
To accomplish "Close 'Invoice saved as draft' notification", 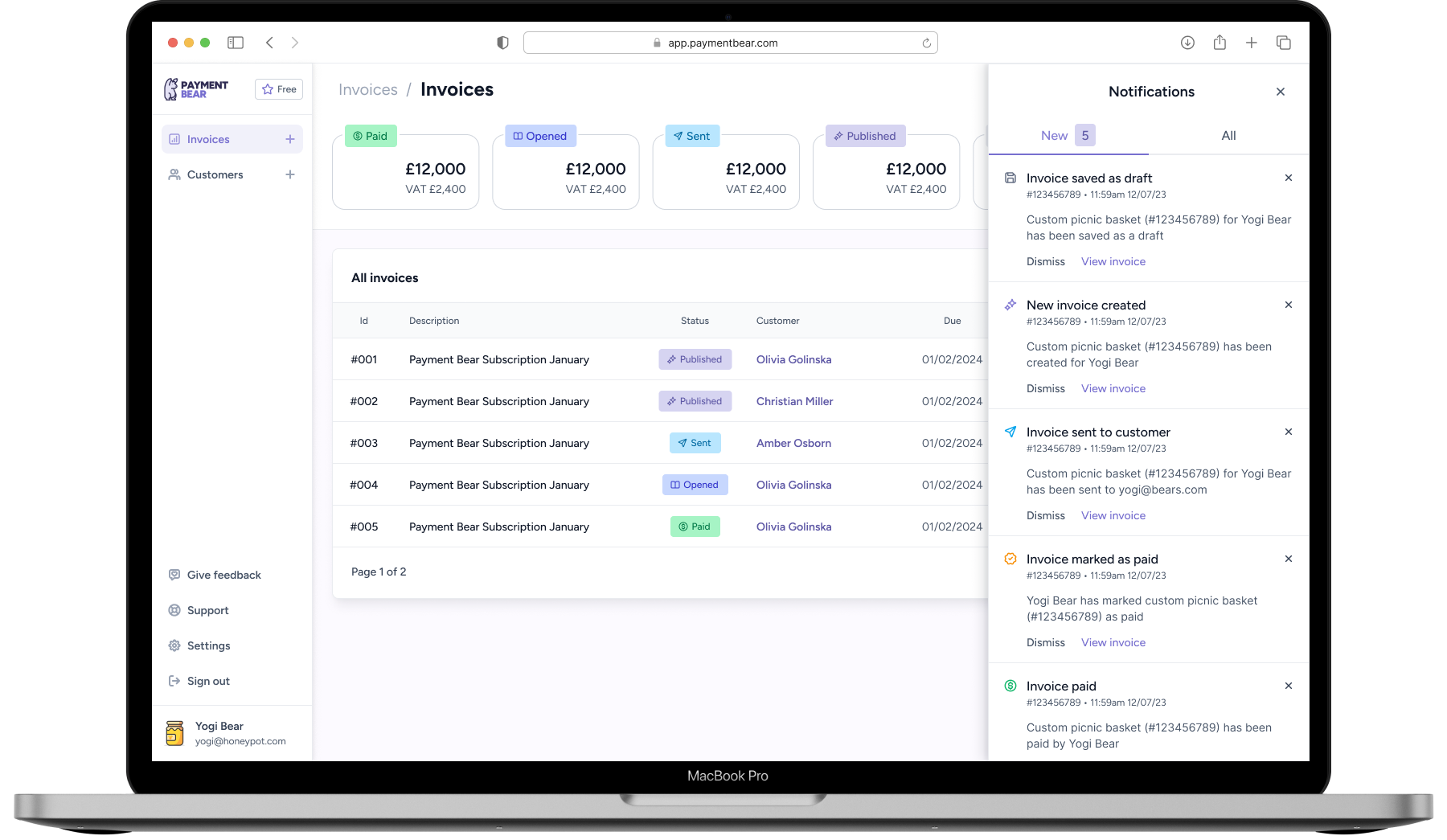I will [1289, 178].
